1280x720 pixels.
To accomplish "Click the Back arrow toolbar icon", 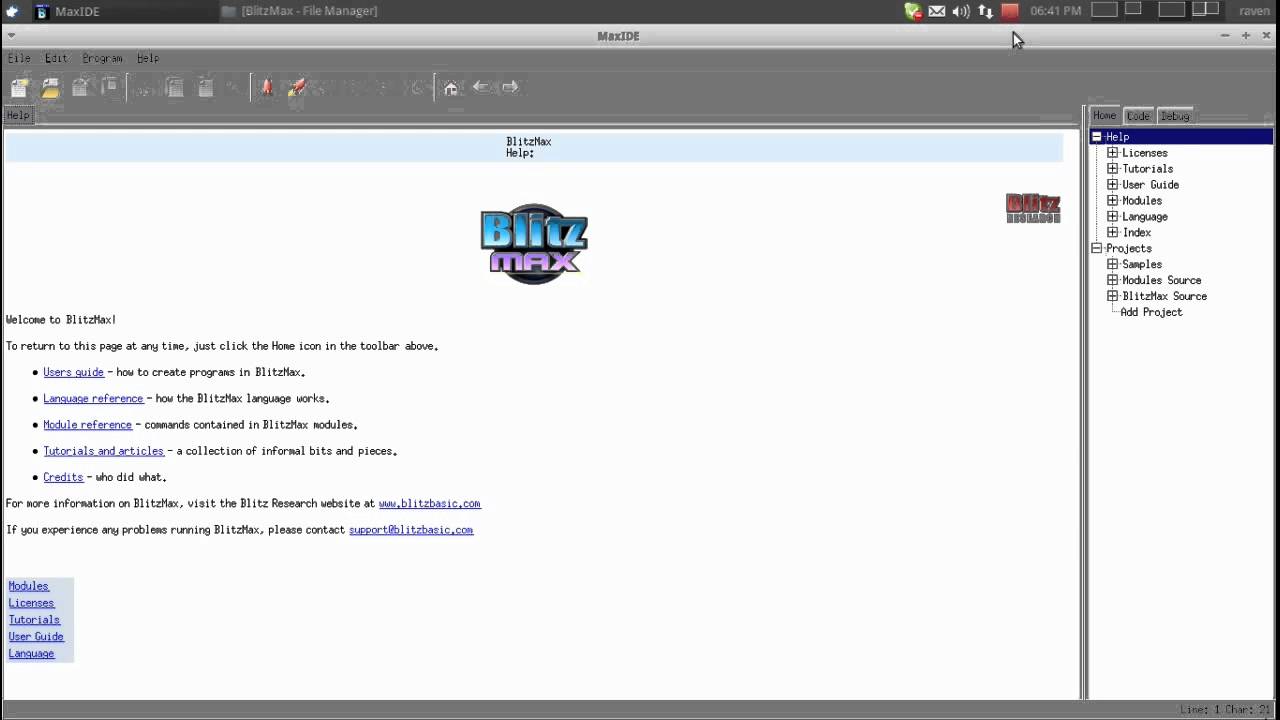I will (x=481, y=87).
